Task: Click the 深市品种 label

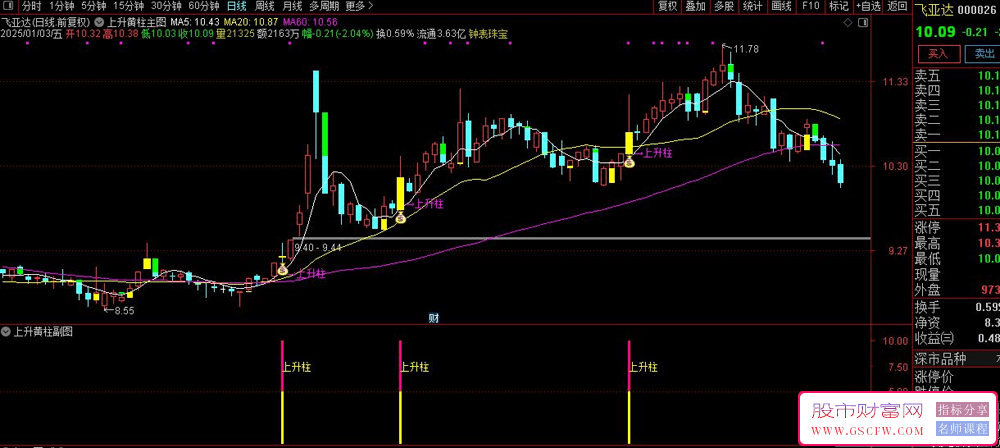Action: tap(940, 357)
